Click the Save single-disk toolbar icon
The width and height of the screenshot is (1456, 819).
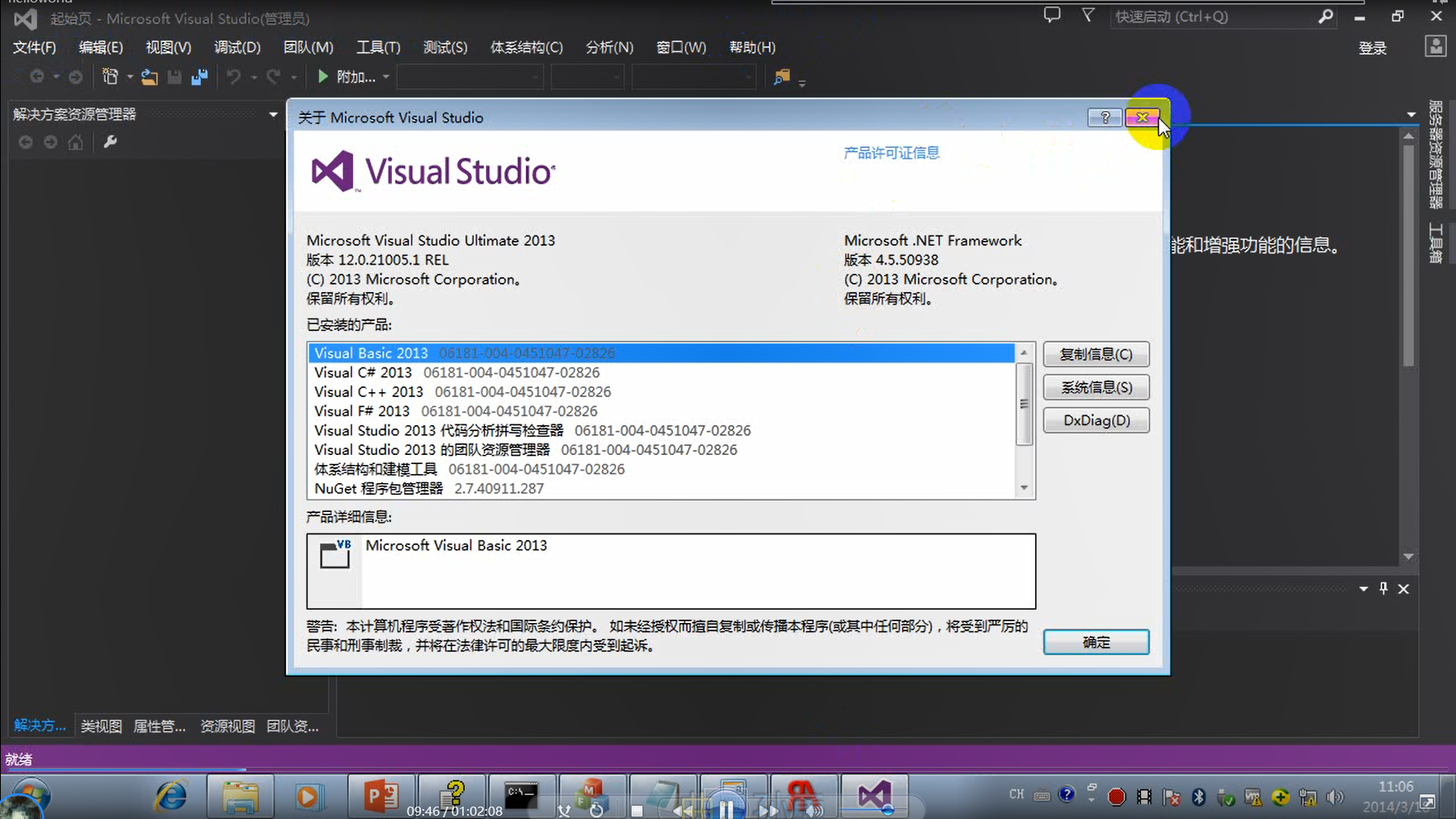click(174, 77)
